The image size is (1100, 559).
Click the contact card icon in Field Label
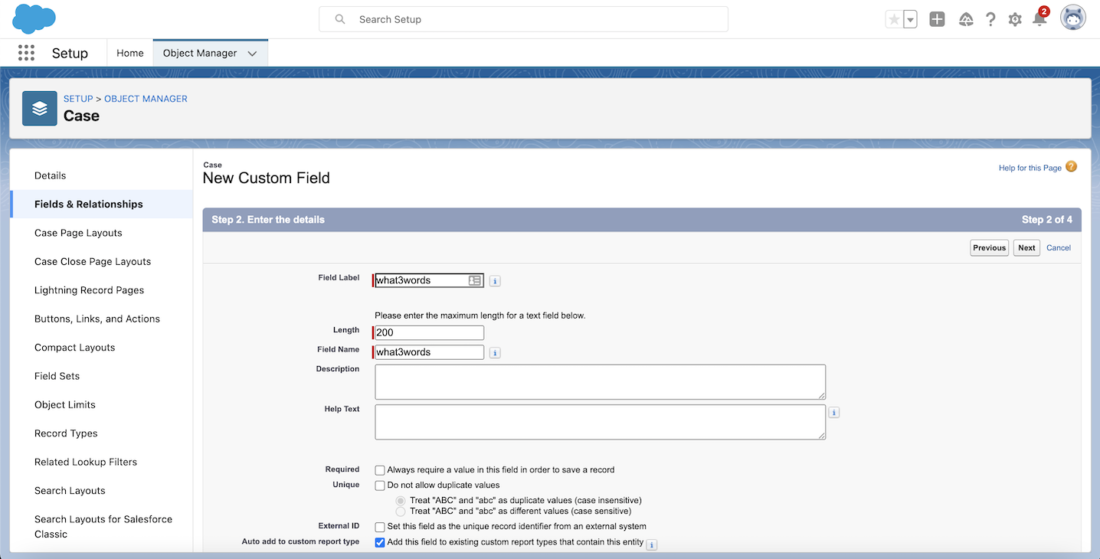[475, 281]
